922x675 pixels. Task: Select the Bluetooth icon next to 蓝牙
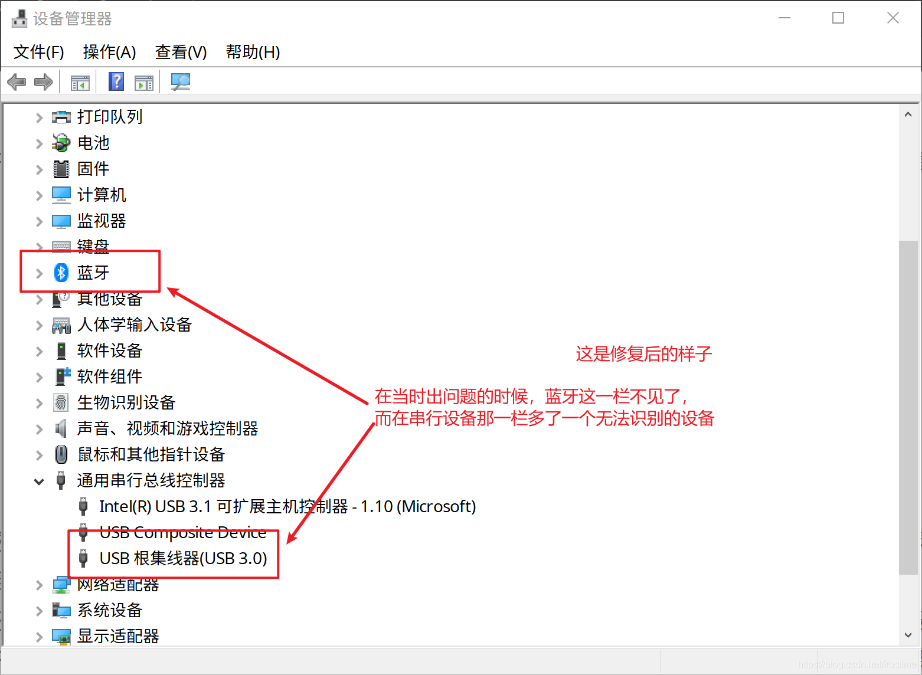click(x=62, y=272)
